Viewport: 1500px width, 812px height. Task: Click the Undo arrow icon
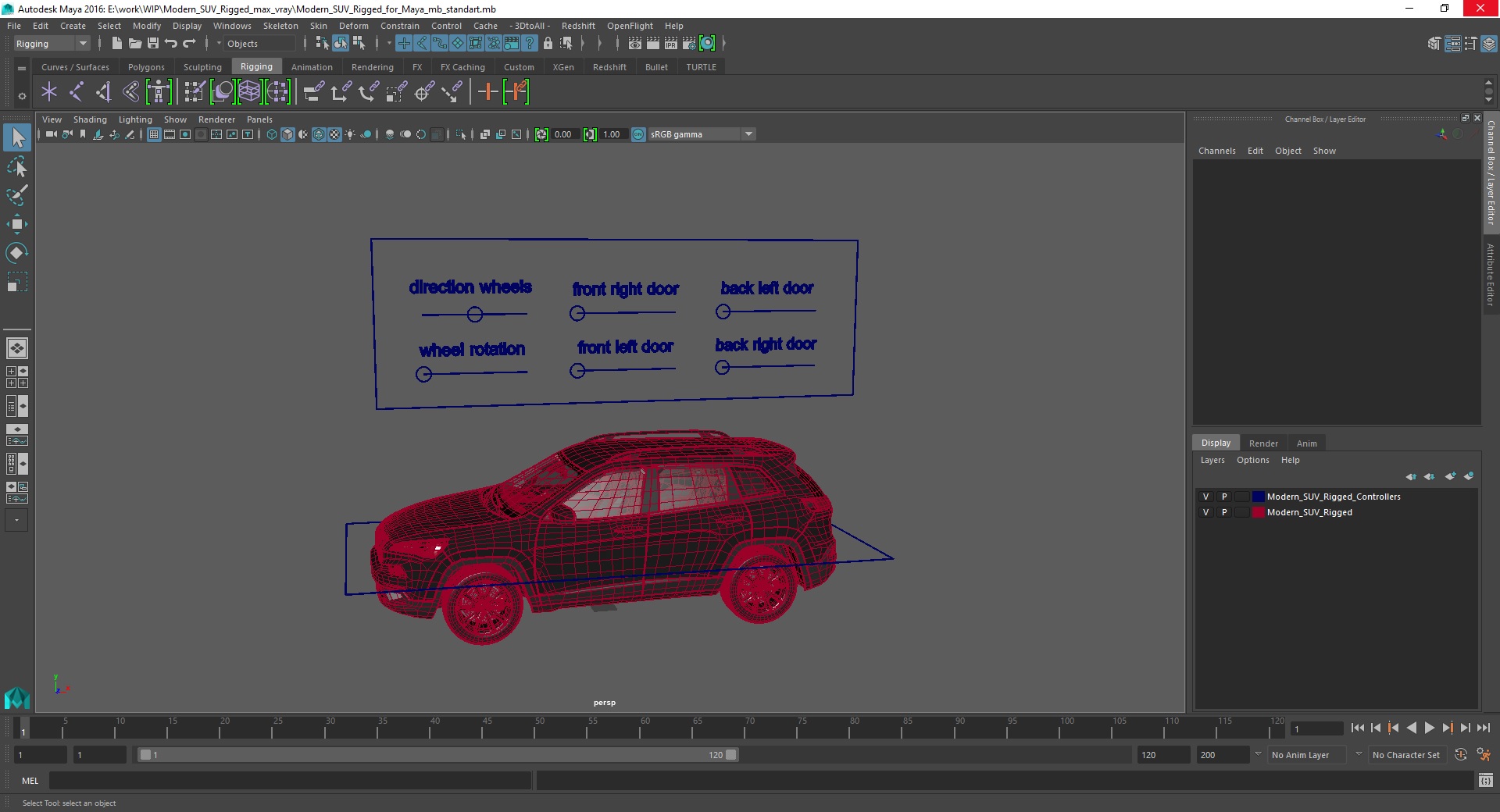pos(171,44)
